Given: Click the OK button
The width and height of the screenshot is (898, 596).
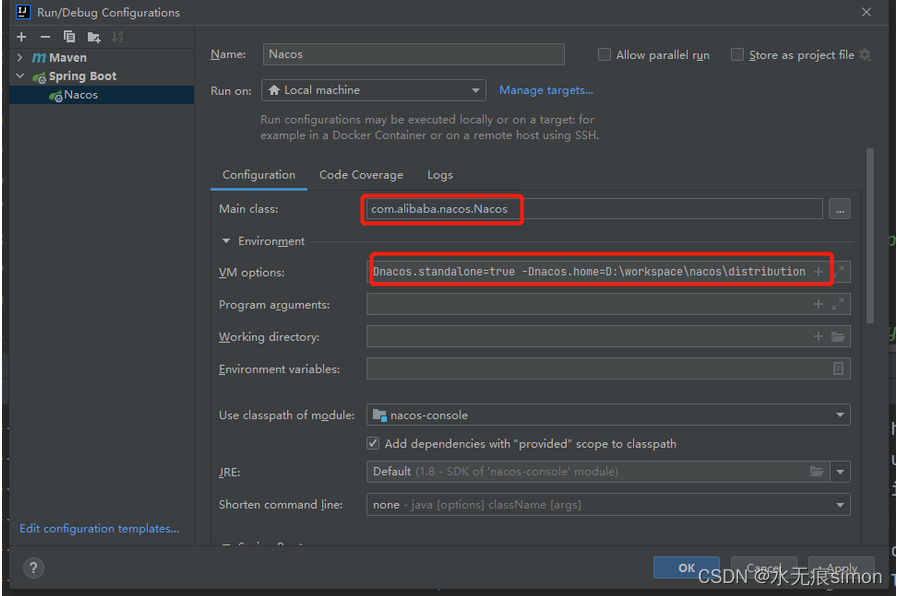Looking at the screenshot, I should (x=687, y=567).
